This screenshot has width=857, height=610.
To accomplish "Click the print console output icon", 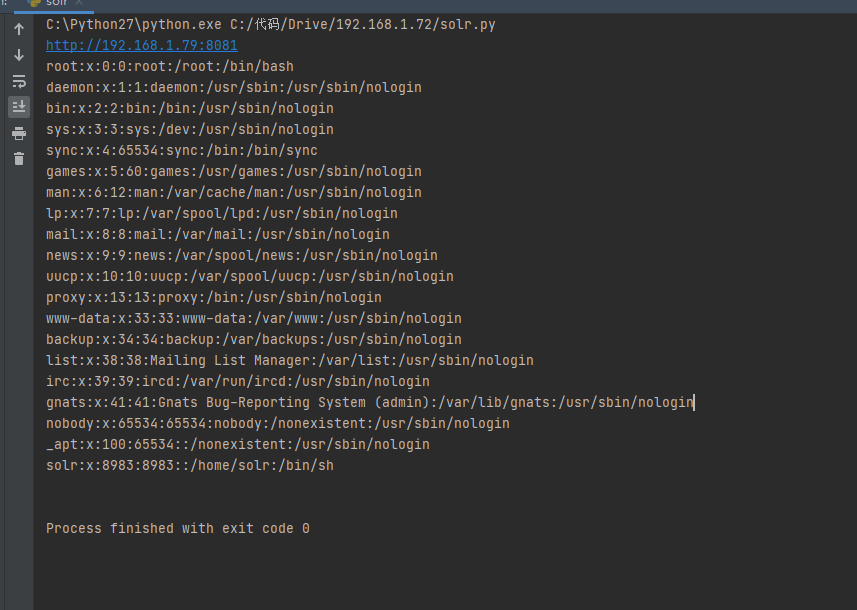I will 19,133.
